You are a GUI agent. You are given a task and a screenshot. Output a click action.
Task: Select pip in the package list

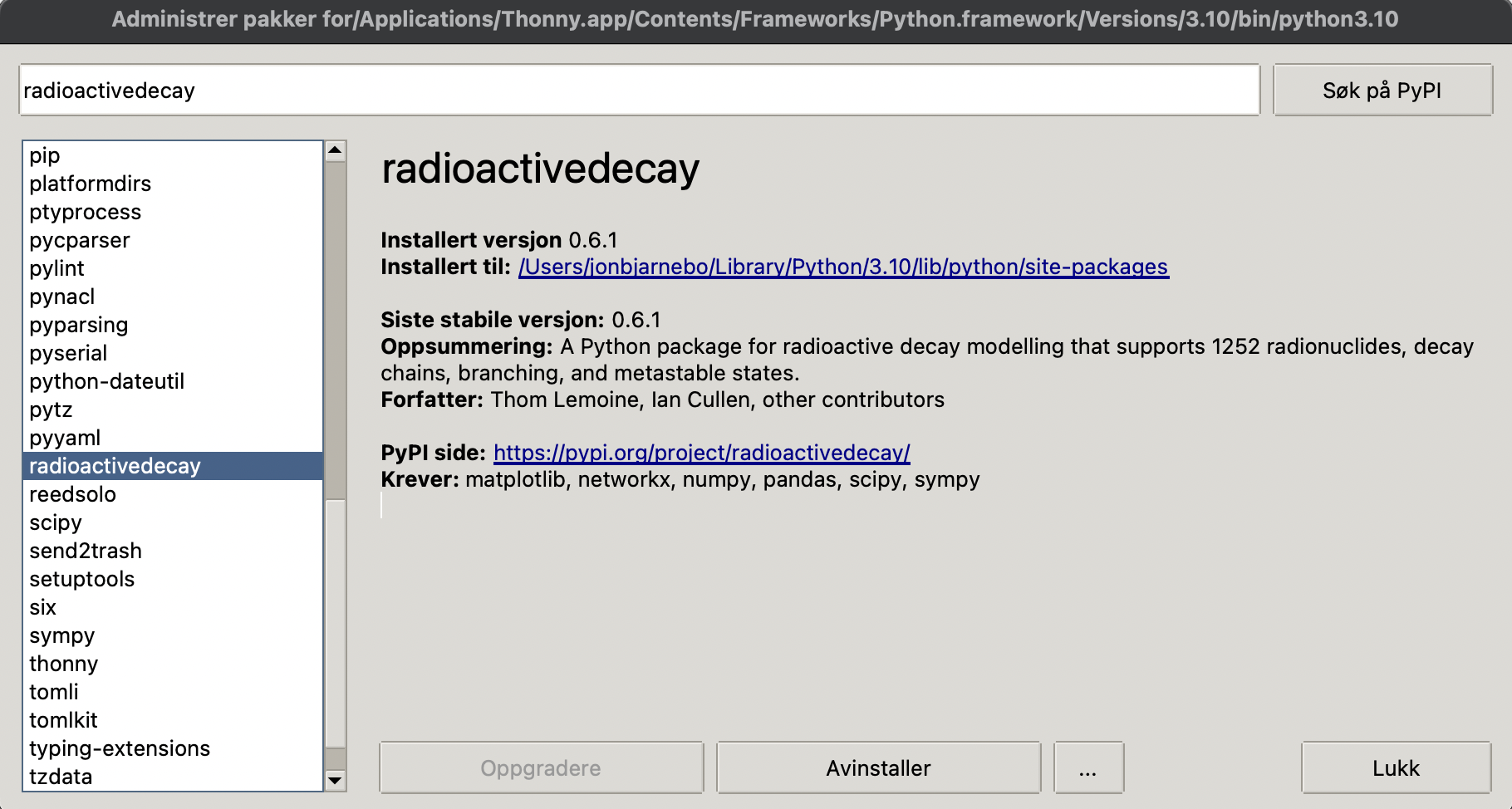[x=45, y=156]
